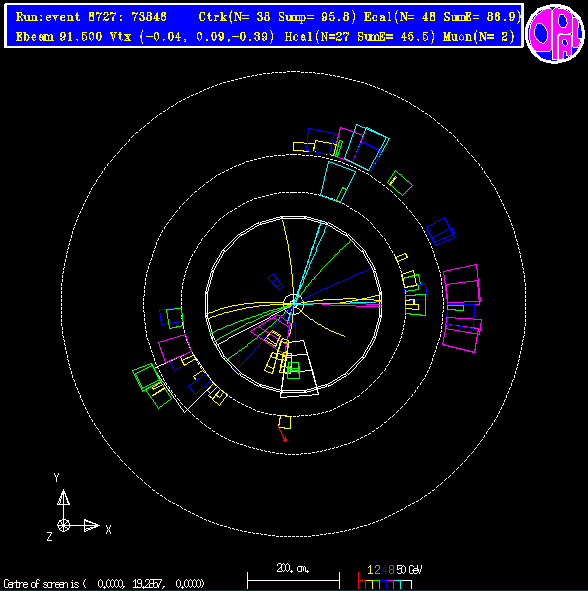Viewport: 588px width, 591px height.
Task: Click the green box at upper right ring
Action: (400, 183)
